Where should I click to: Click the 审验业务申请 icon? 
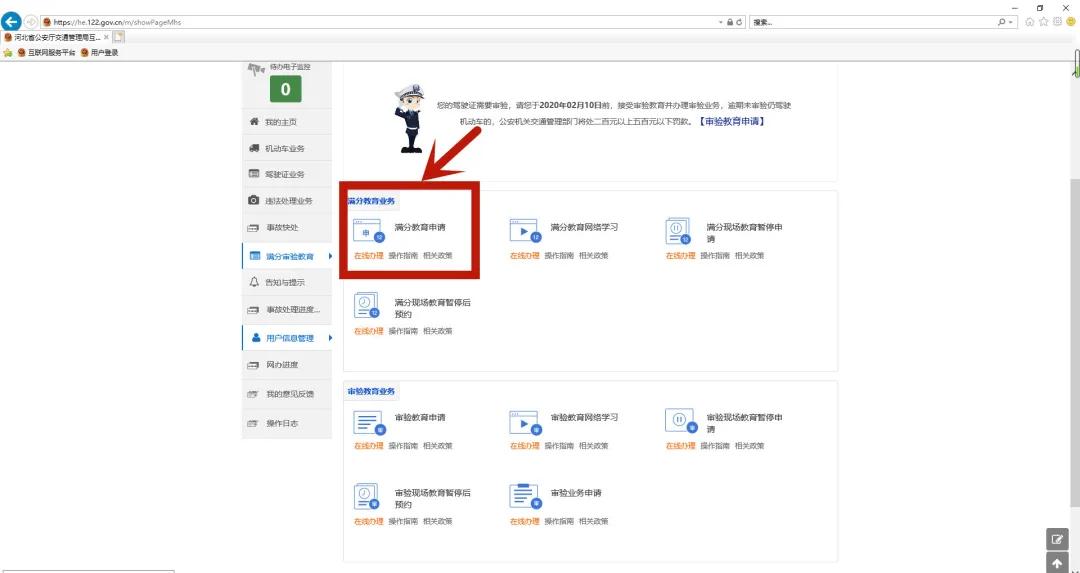(524, 496)
